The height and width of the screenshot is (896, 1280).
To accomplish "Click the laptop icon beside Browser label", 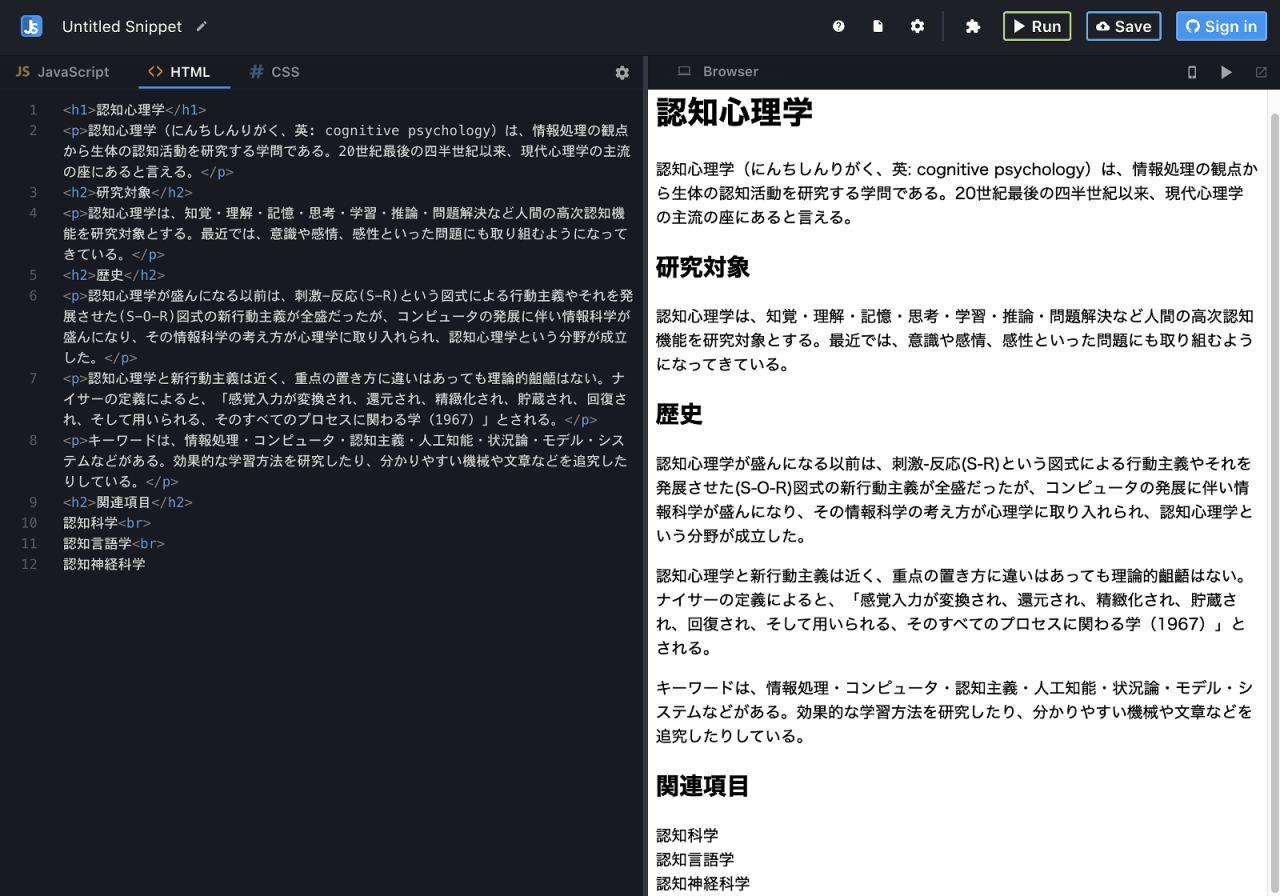I will (x=684, y=72).
